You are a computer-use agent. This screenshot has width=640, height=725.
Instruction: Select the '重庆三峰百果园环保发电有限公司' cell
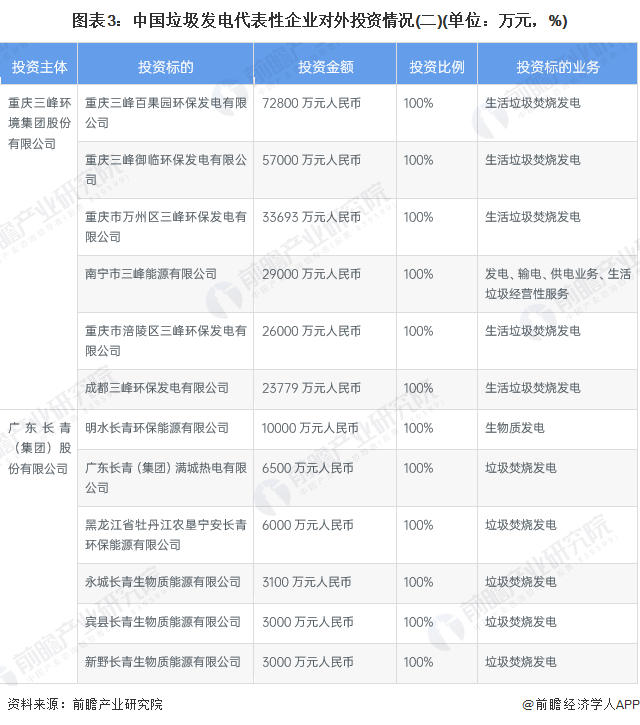[165, 113]
